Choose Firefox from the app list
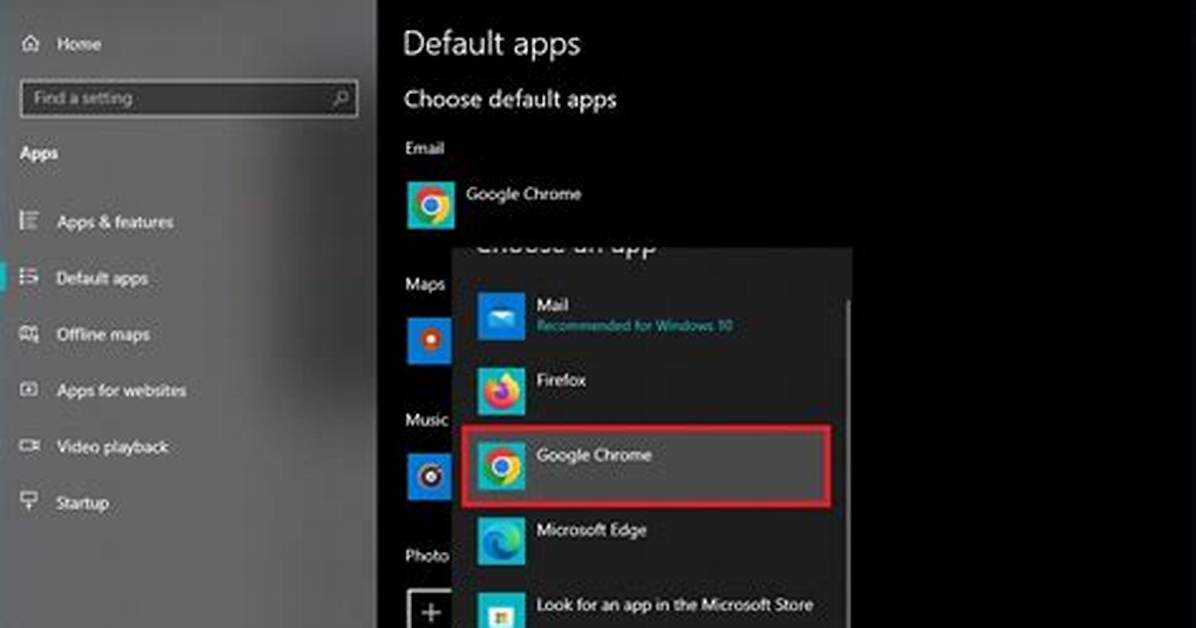The image size is (1196, 628). (646, 391)
